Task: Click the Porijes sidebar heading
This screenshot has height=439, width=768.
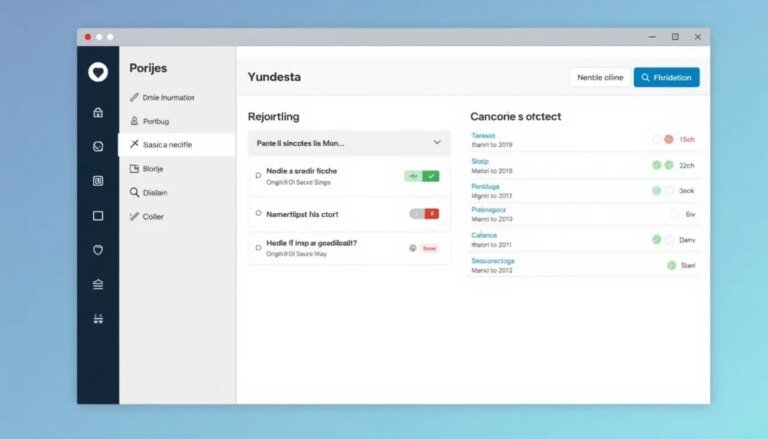Action: coord(148,68)
